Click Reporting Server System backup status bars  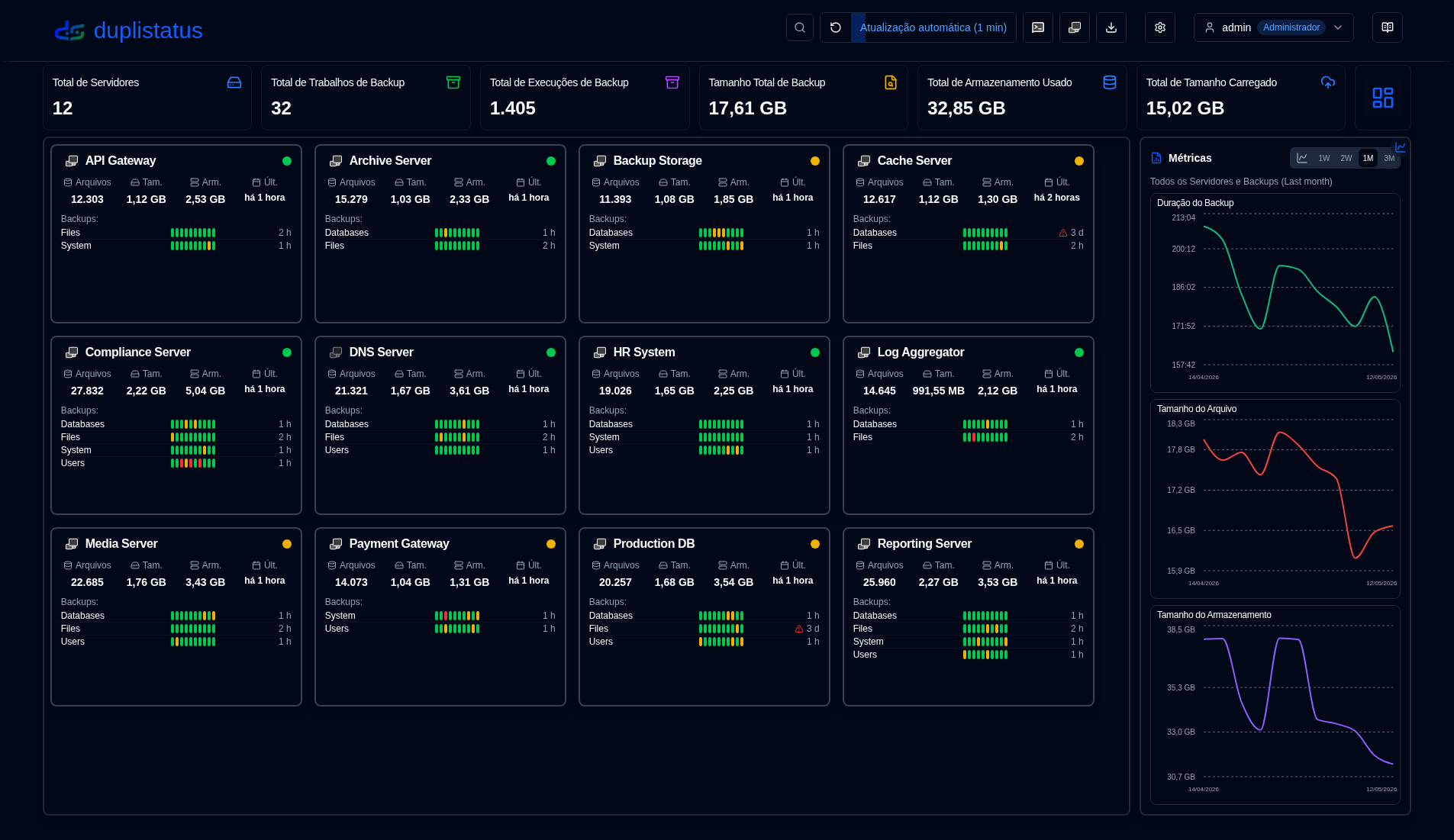(985, 642)
